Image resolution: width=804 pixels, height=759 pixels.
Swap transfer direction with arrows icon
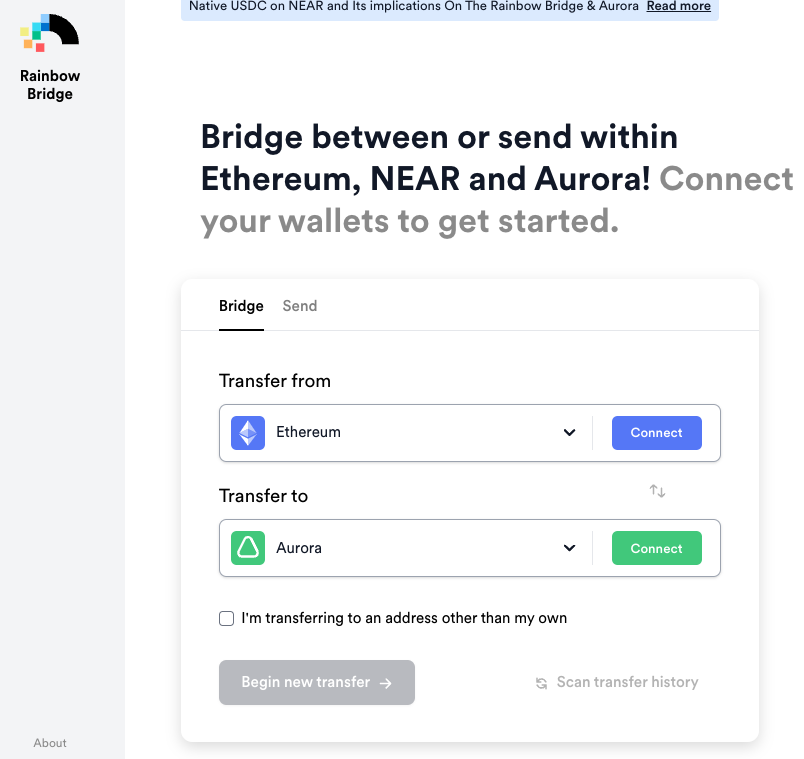pos(657,491)
